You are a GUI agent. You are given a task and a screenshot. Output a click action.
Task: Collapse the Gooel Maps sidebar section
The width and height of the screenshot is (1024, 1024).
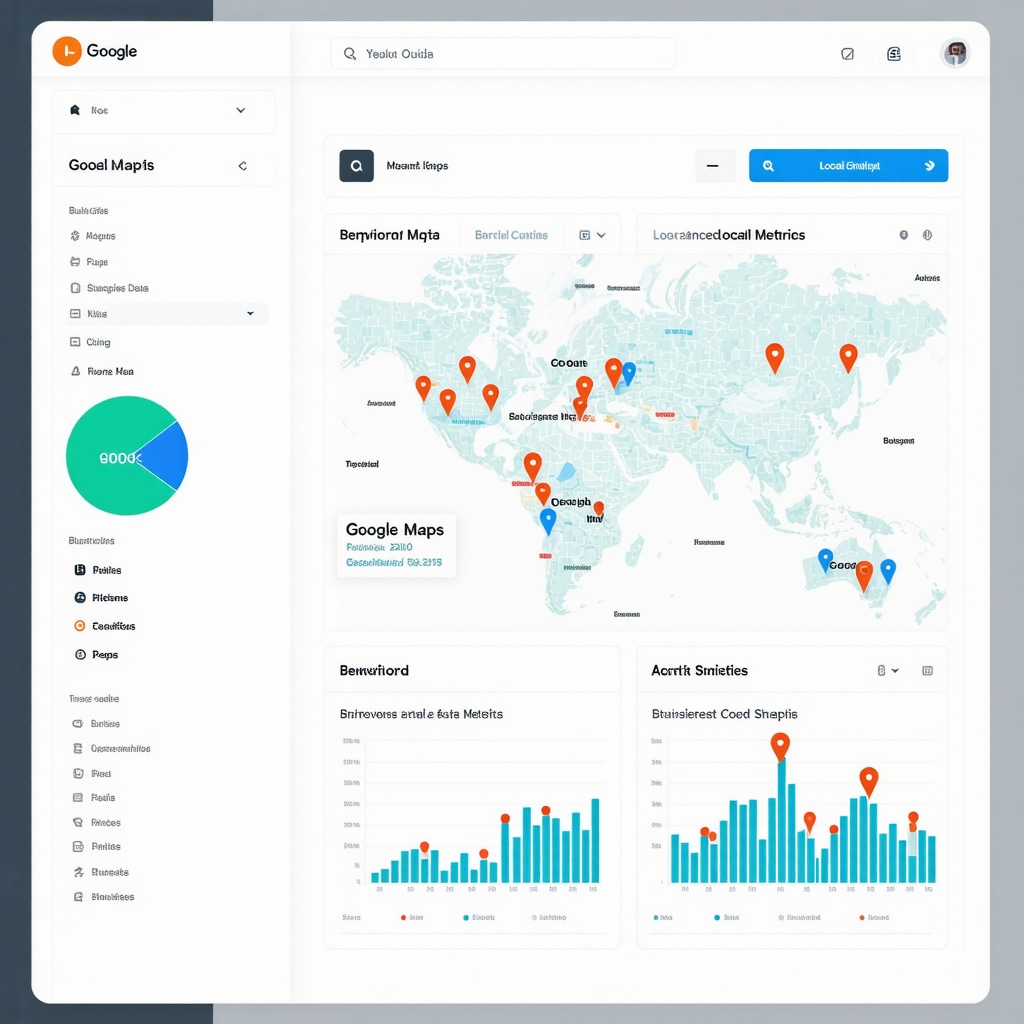(242, 166)
